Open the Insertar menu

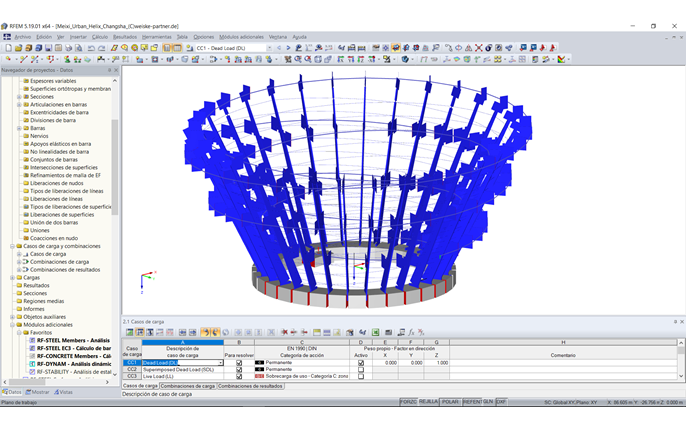[x=78, y=37]
